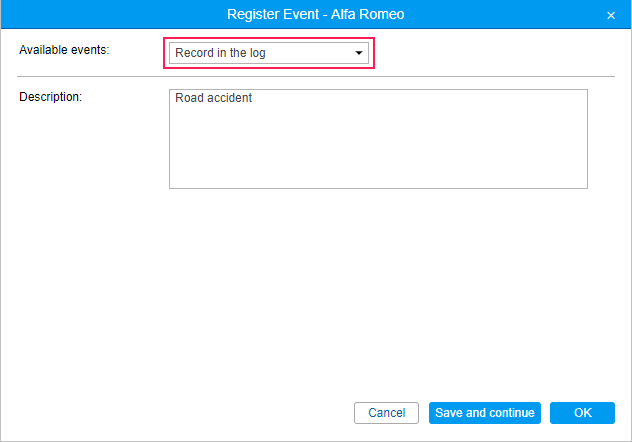Click the blue title bar left of title
Viewport: 632px width, 442px height.
[x=100, y=15]
